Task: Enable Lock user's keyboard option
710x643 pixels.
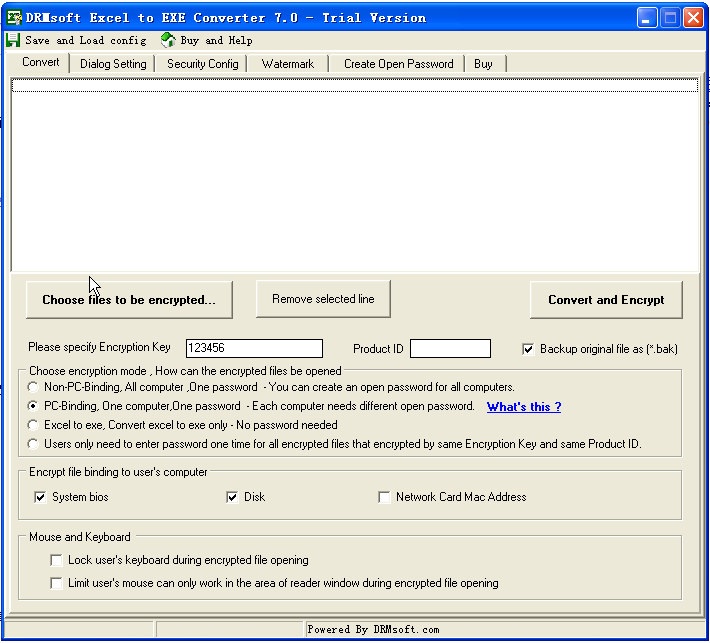Action: (57, 561)
